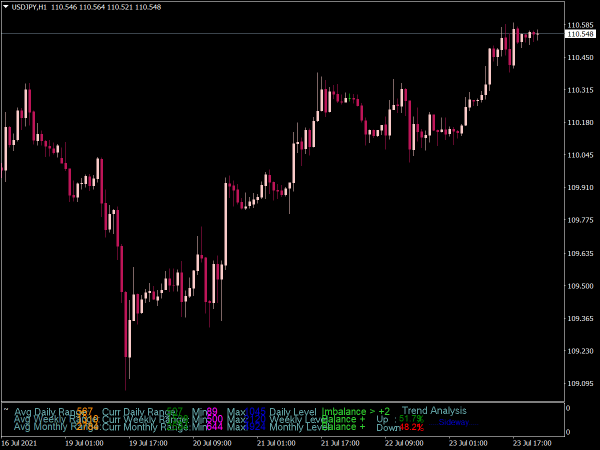
Task: Click the chart shift triangle at top-left
Action: tap(6, 7)
